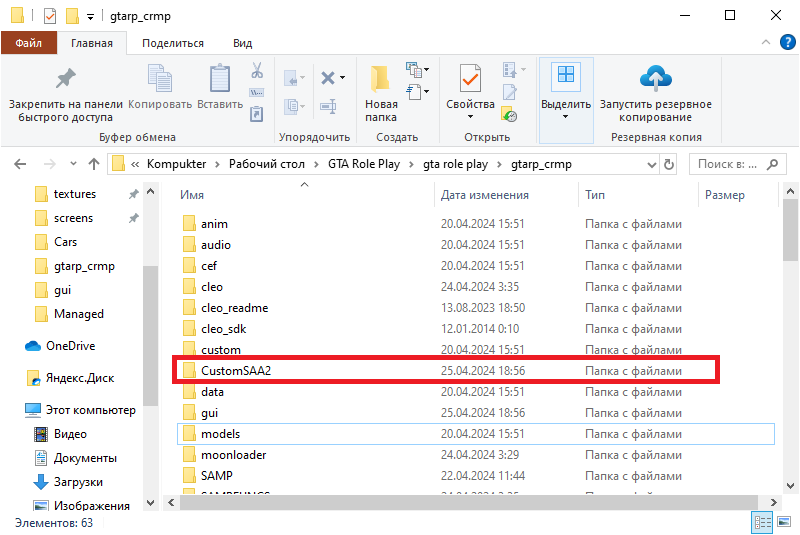Expand Delete options dropdown arrow
The image size is (800, 535).
(342, 78)
